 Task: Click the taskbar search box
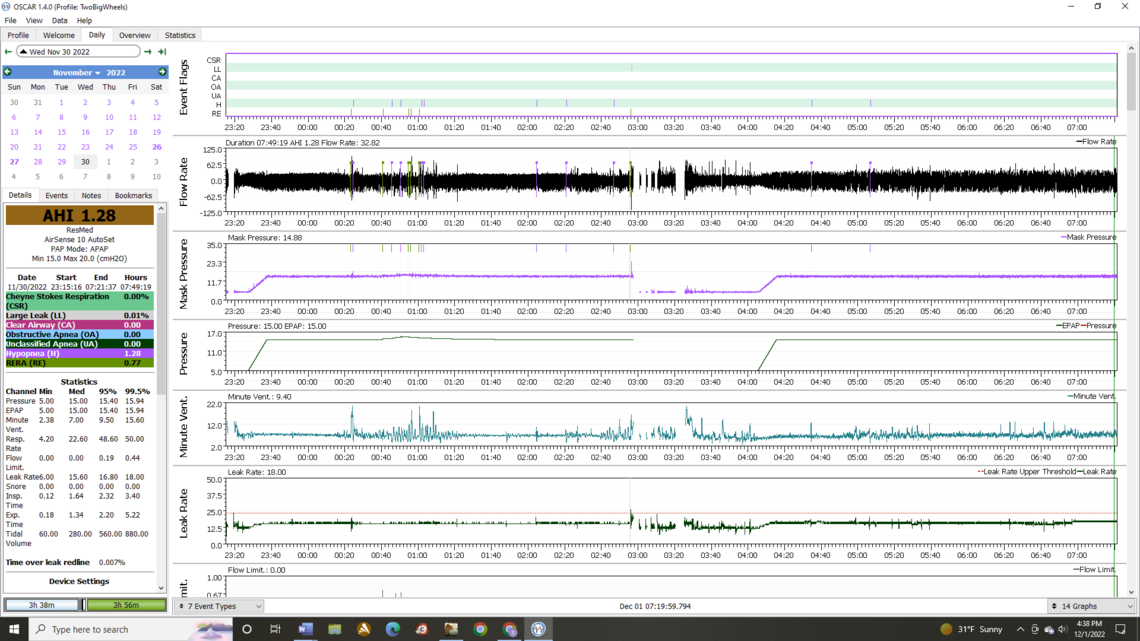point(130,629)
